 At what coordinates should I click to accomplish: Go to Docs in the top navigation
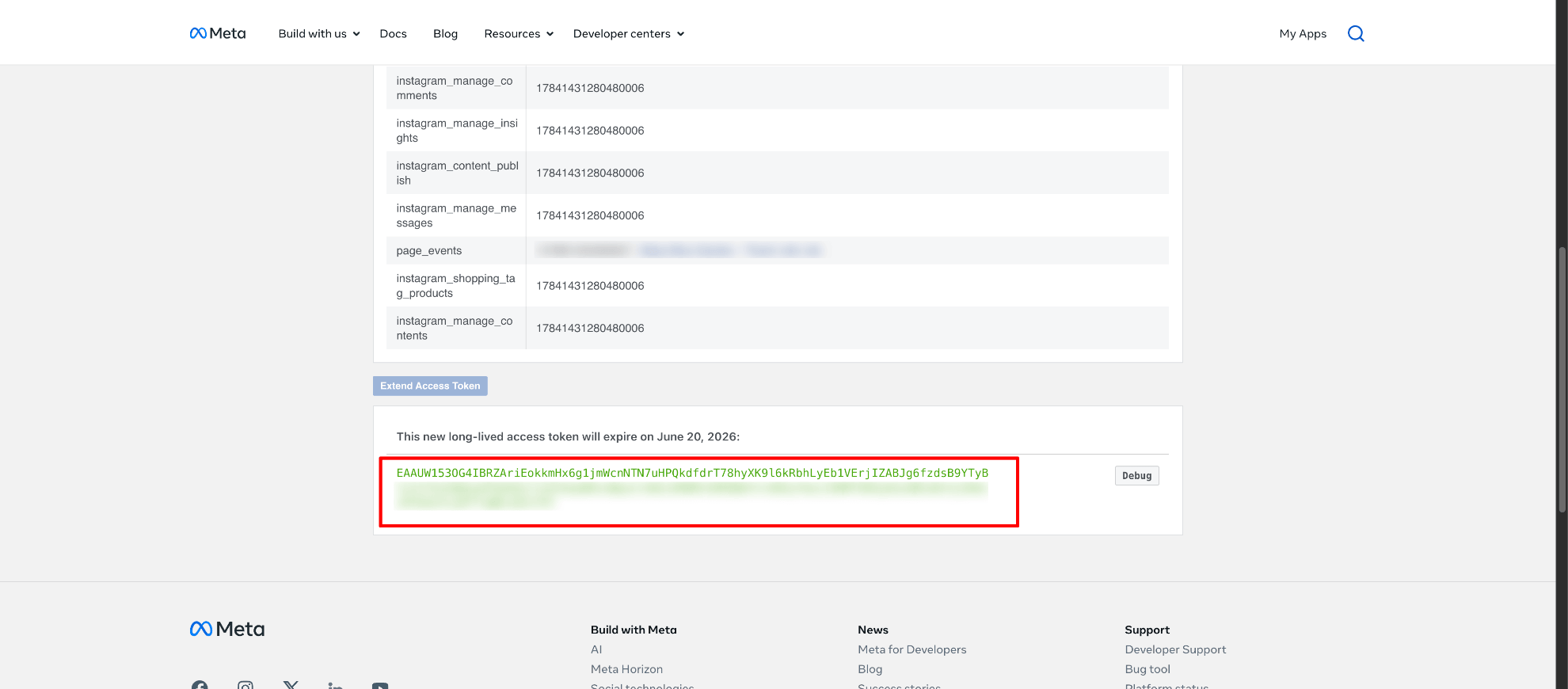tap(393, 33)
